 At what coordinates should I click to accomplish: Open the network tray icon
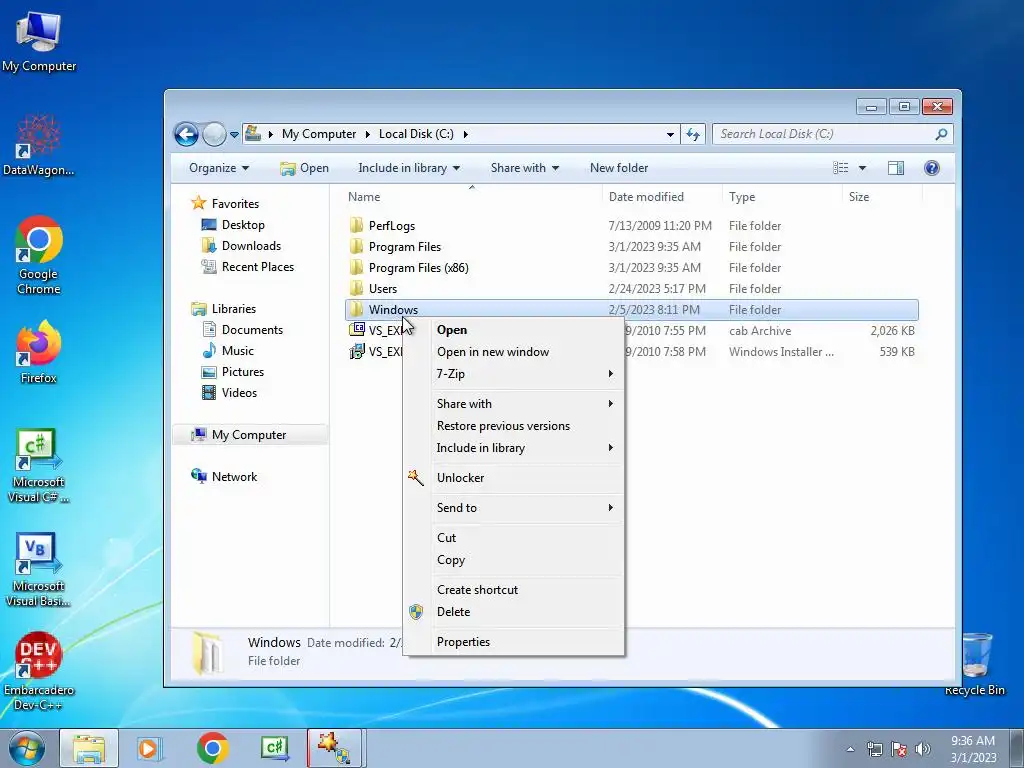pos(874,749)
